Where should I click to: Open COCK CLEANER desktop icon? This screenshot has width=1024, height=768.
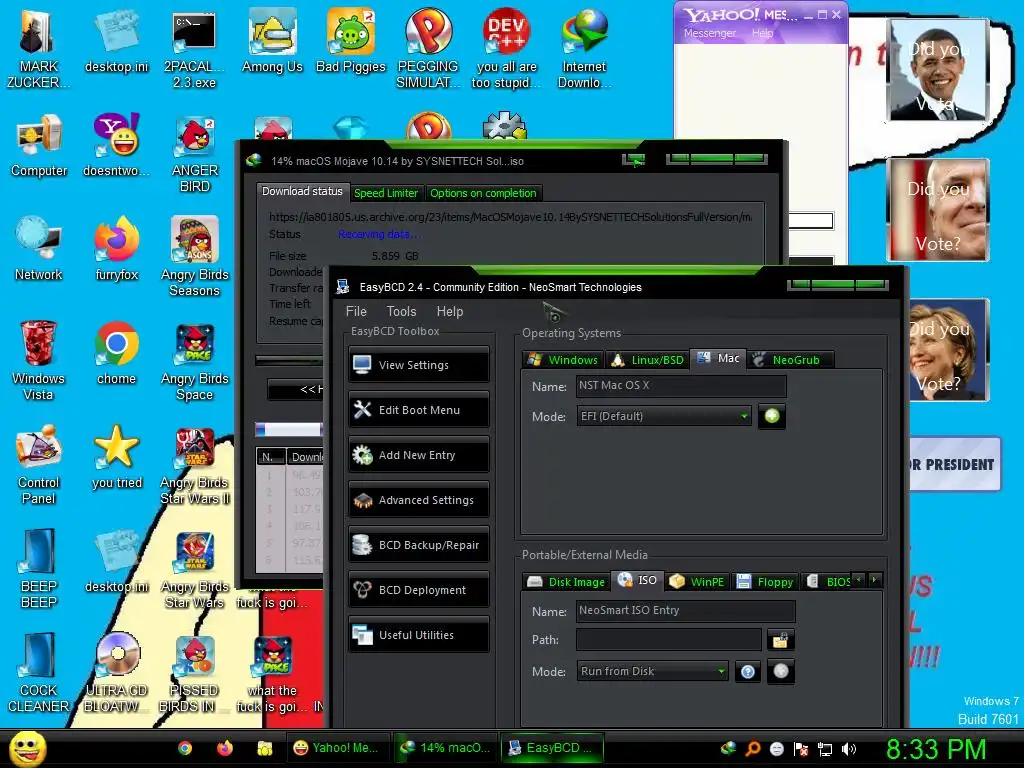point(38,673)
